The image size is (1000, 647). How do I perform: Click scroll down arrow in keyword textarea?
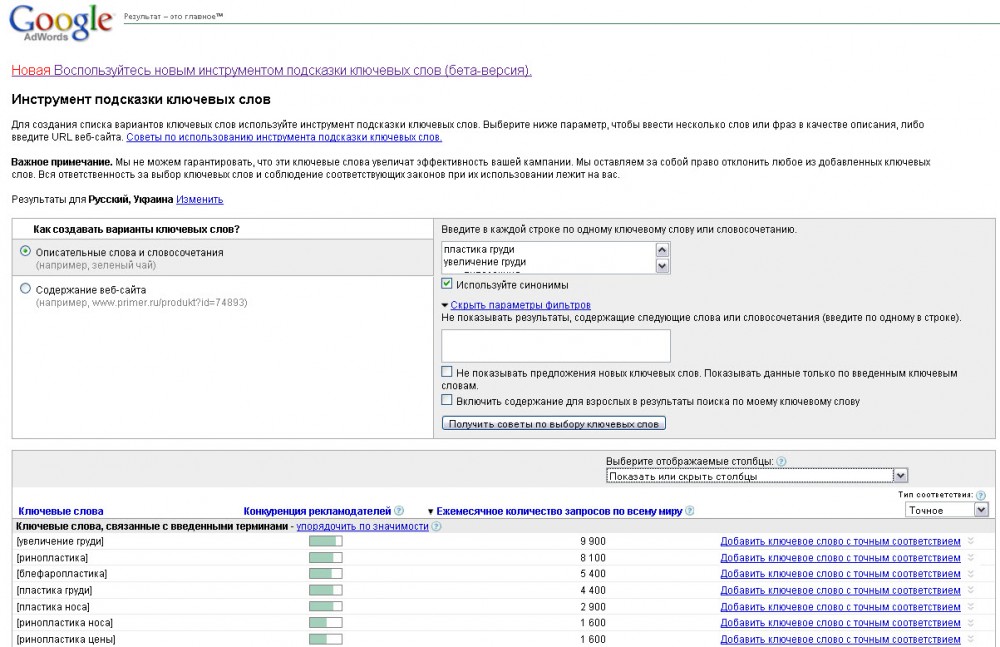pyautogui.click(x=662, y=265)
